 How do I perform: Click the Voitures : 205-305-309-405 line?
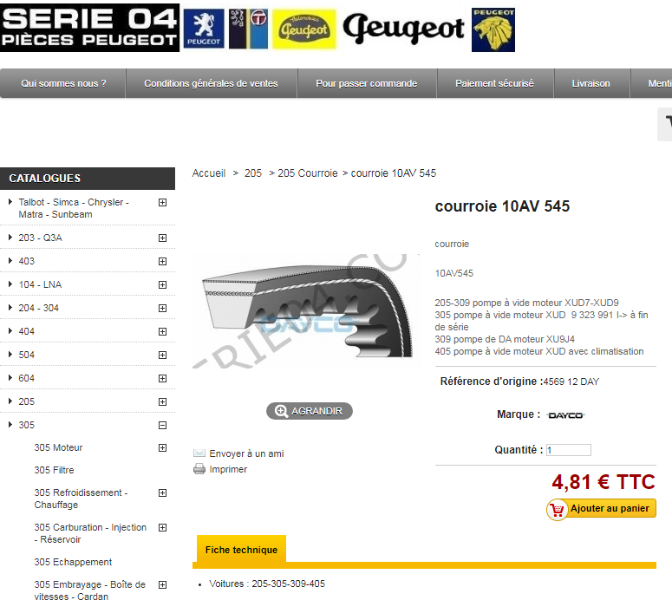pos(267,584)
